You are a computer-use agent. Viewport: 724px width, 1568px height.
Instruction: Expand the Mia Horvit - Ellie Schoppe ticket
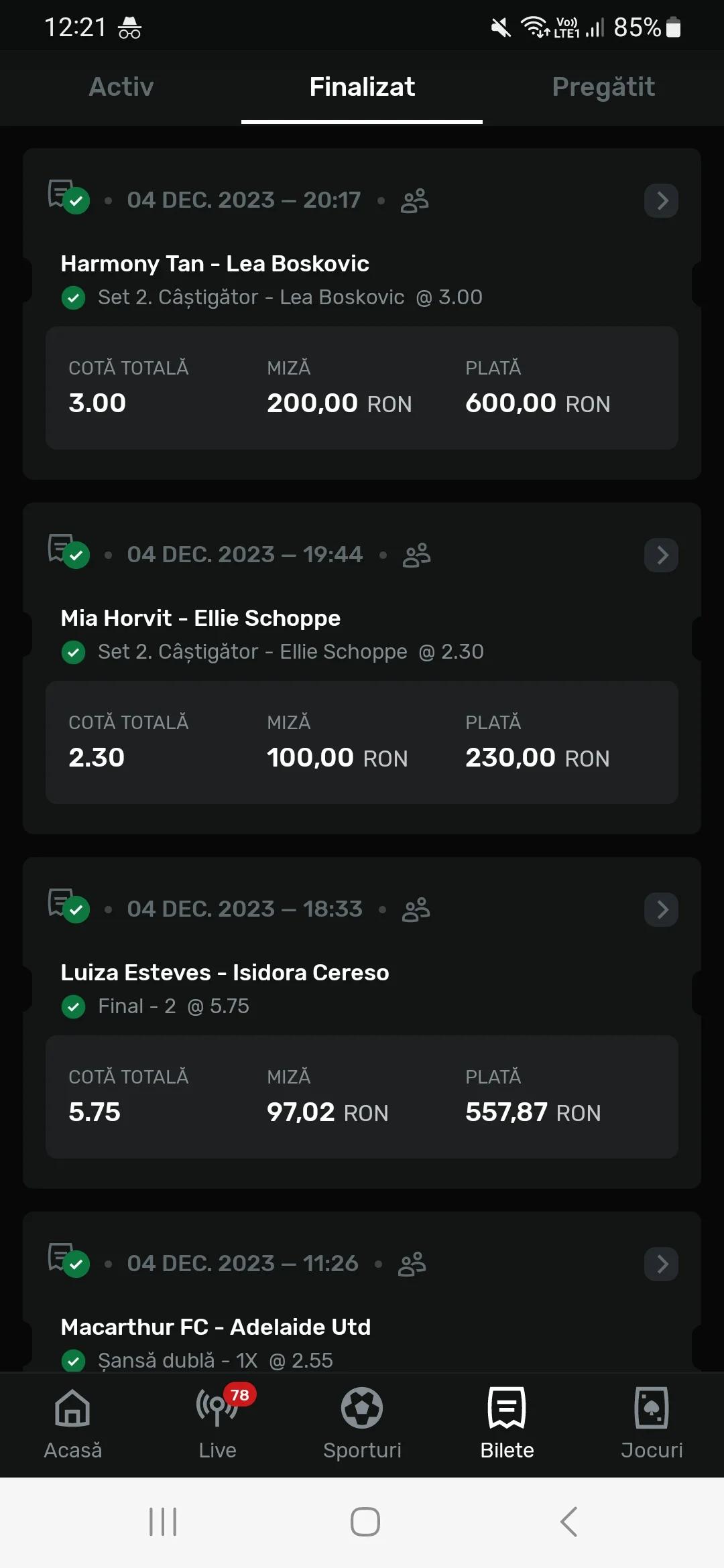pos(661,556)
